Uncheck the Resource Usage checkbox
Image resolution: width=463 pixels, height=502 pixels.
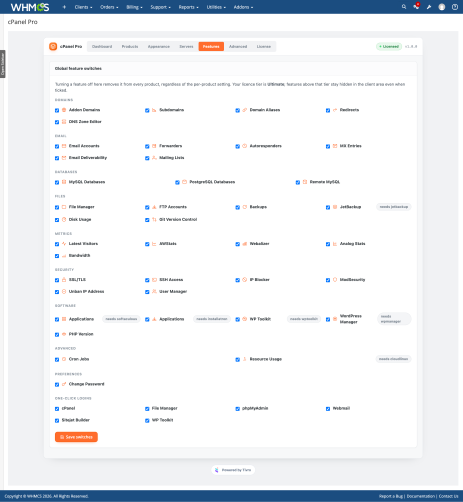click(x=238, y=360)
